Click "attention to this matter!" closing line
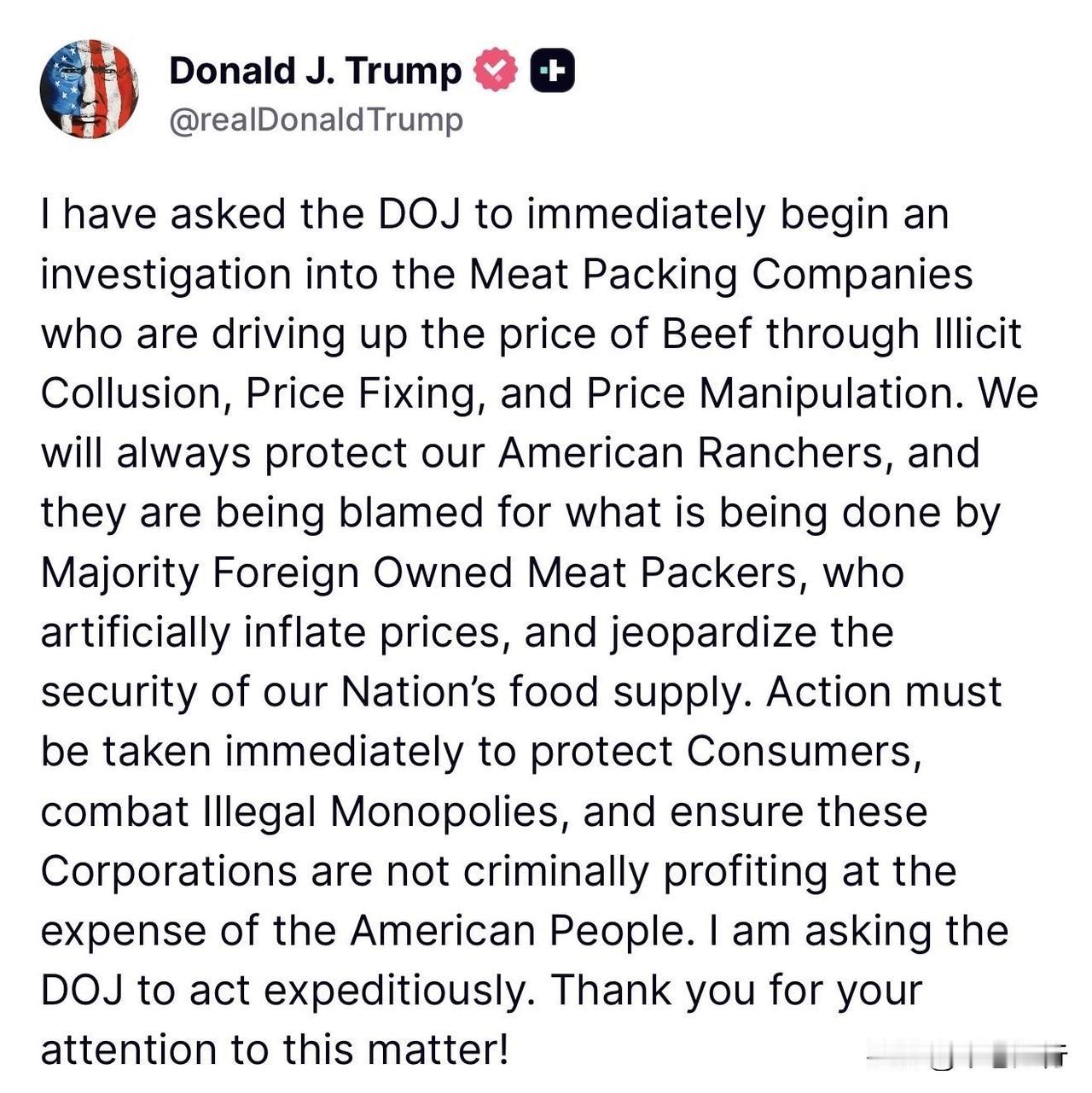 (275, 1051)
